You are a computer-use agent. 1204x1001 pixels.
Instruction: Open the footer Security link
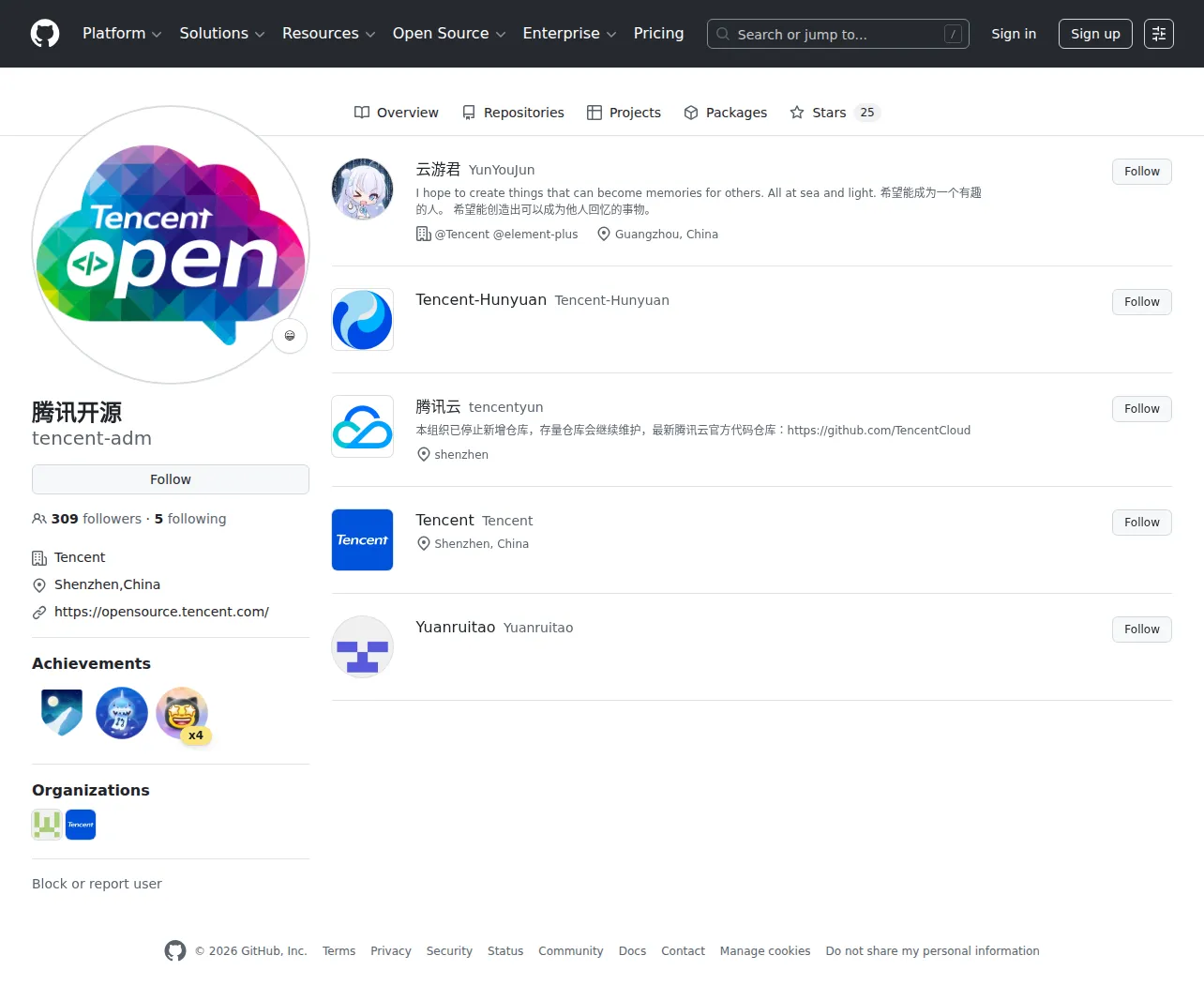(x=449, y=951)
